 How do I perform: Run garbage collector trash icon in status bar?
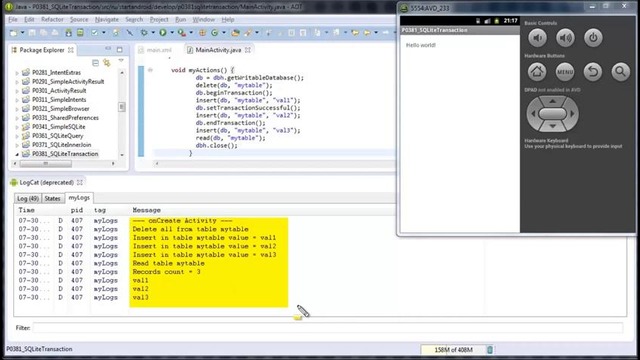pyautogui.click(x=490, y=350)
